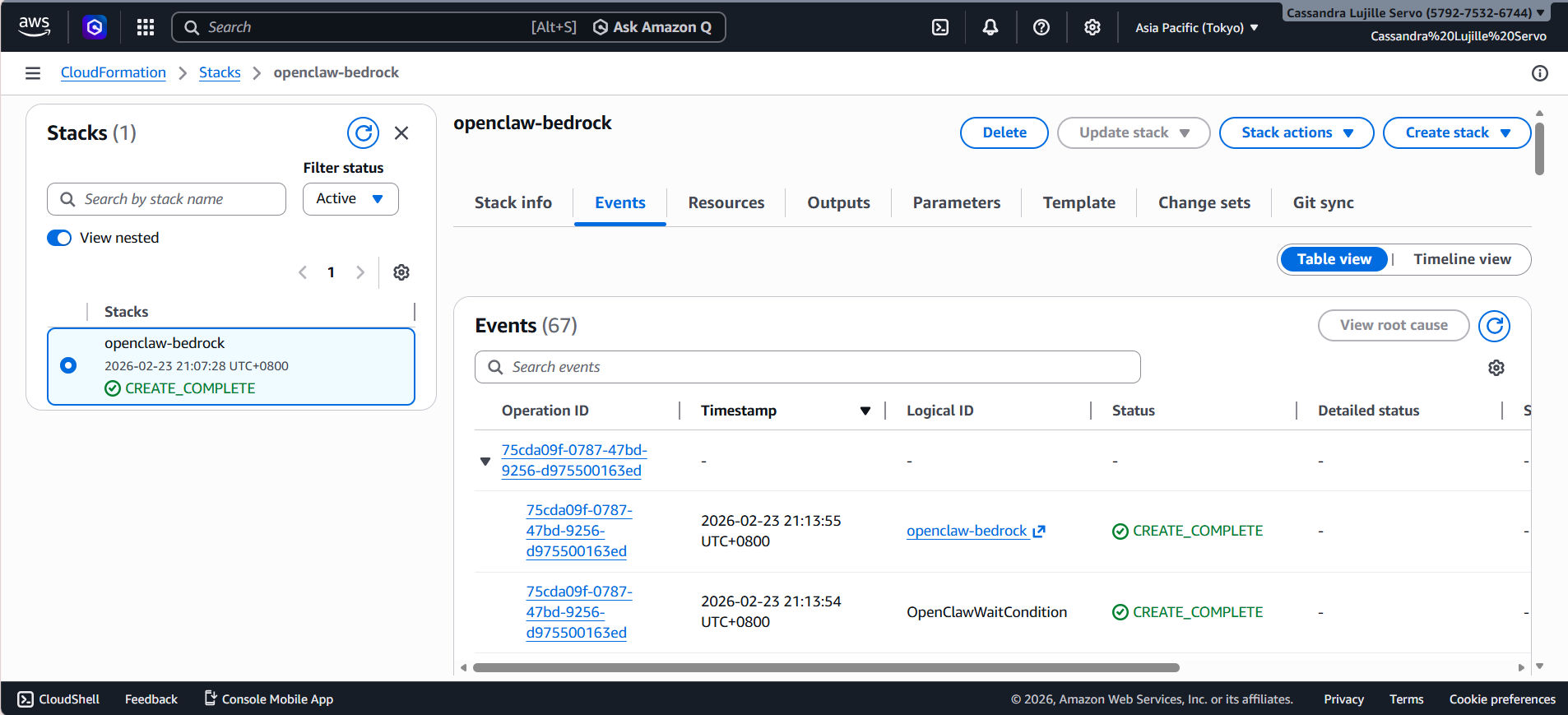The width and height of the screenshot is (1568, 715).
Task: Refresh the Stacks list
Action: click(x=363, y=132)
